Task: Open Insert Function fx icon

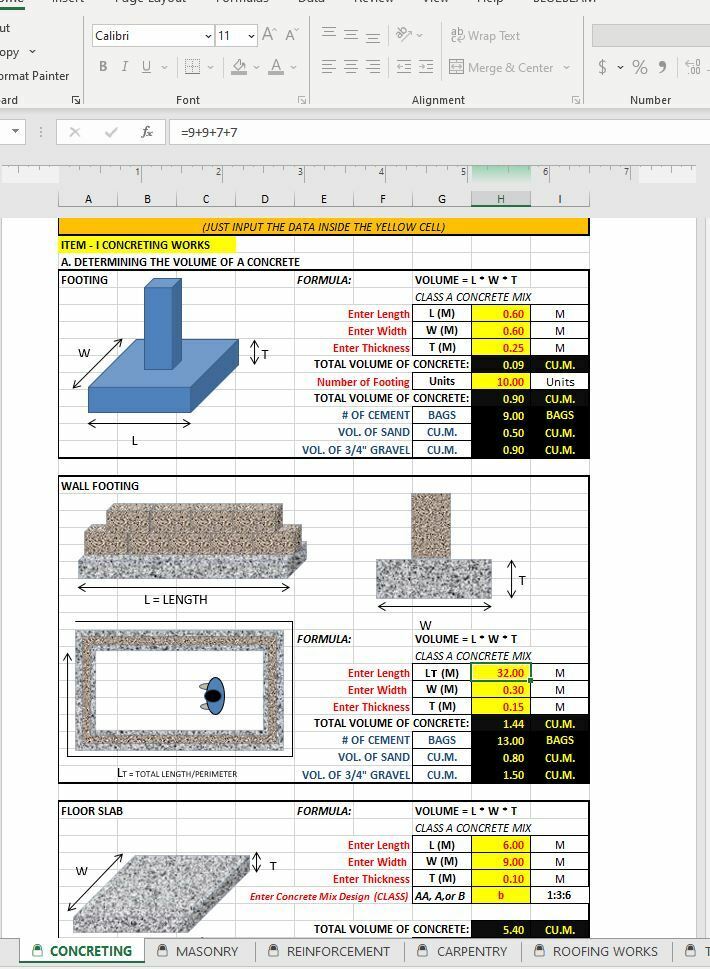Action: point(147,132)
